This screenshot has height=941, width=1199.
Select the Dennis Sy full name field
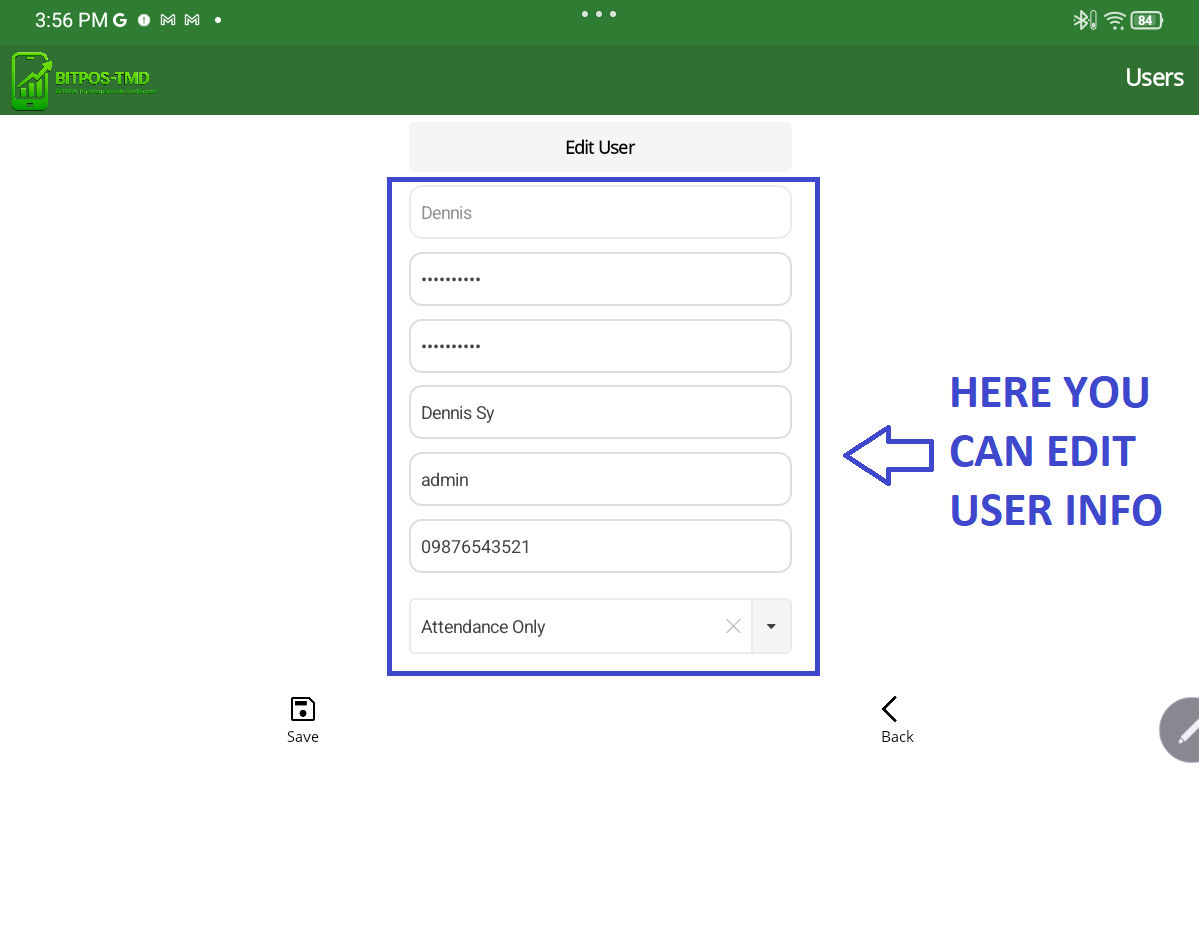click(600, 413)
